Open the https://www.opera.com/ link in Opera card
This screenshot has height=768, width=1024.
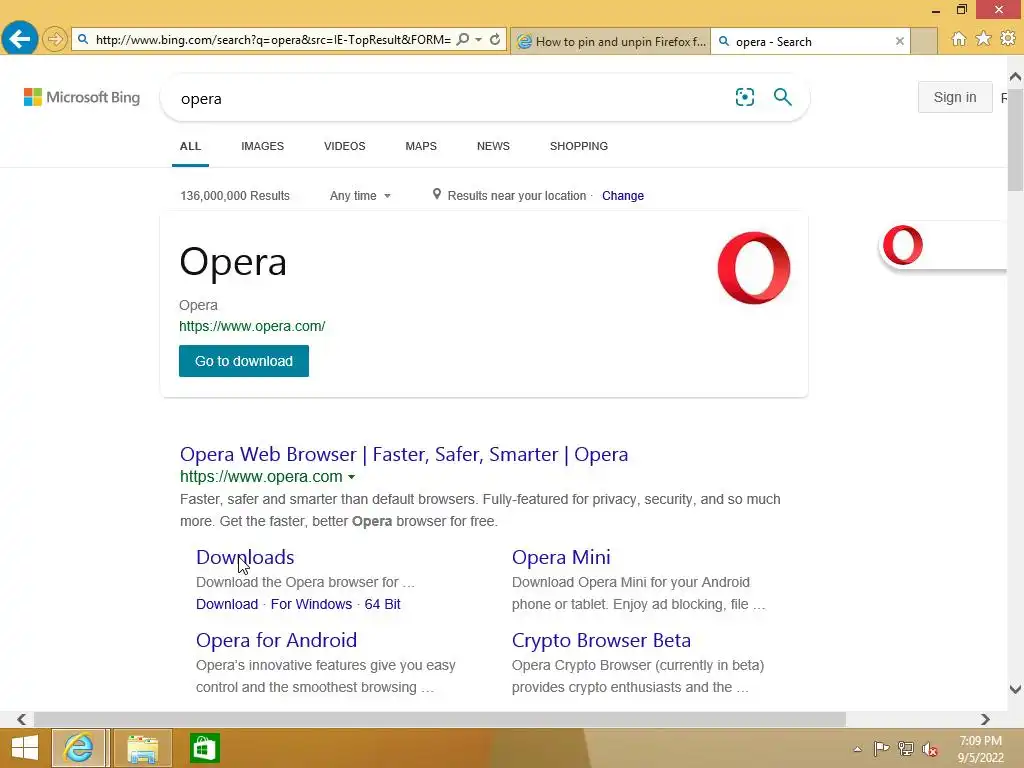pyautogui.click(x=252, y=326)
